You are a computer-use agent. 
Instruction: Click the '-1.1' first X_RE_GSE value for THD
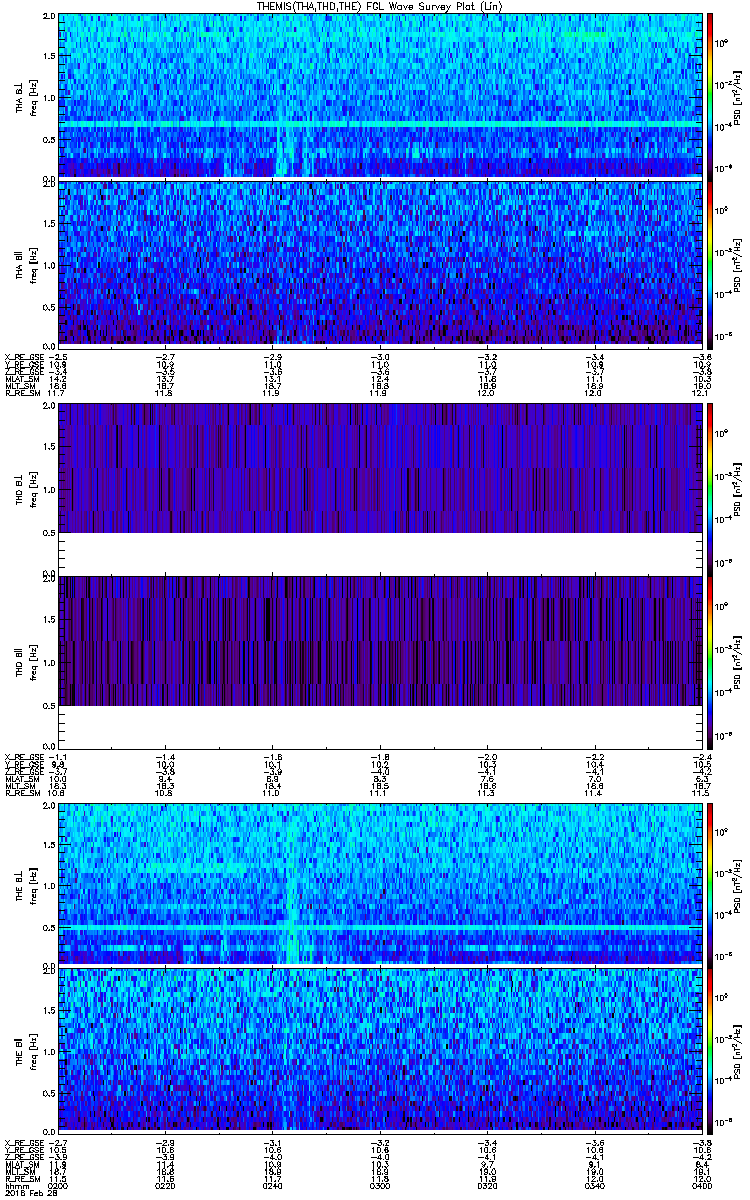[59, 755]
